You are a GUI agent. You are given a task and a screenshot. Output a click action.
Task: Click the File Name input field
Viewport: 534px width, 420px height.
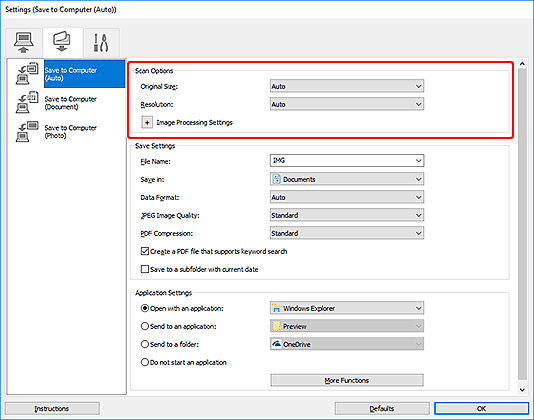[x=347, y=160]
